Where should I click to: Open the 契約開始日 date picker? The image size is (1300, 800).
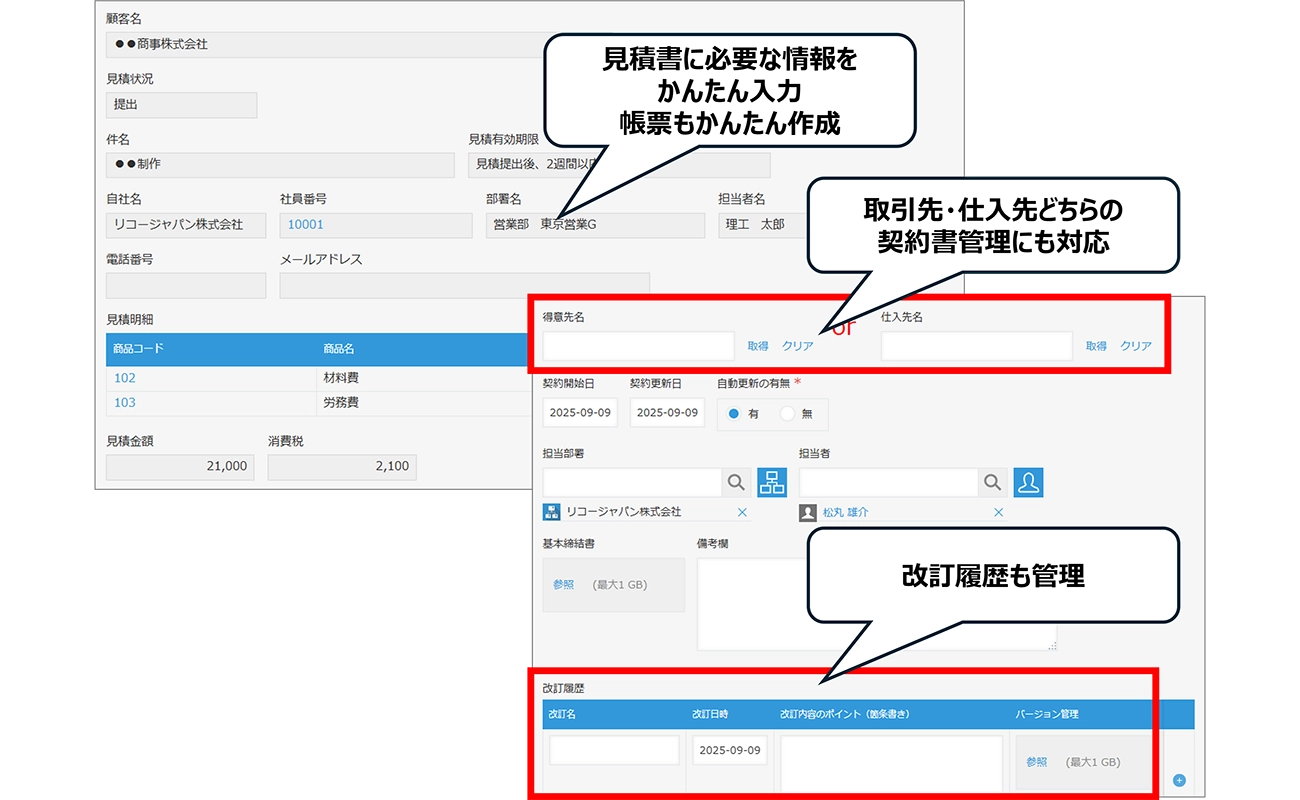pyautogui.click(x=580, y=412)
